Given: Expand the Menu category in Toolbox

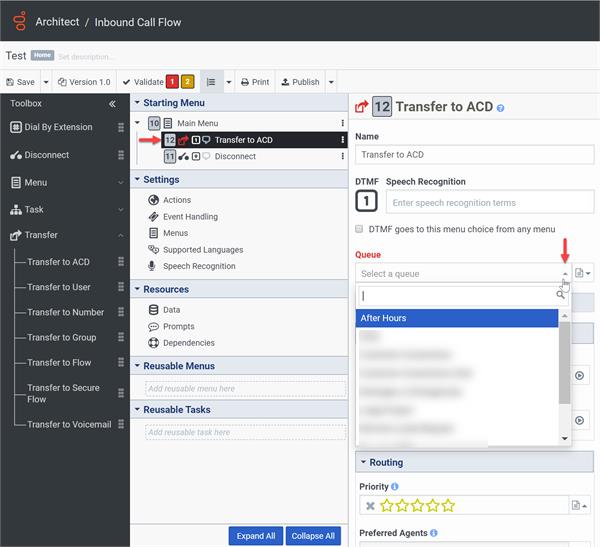Looking at the screenshot, I should coord(121,183).
